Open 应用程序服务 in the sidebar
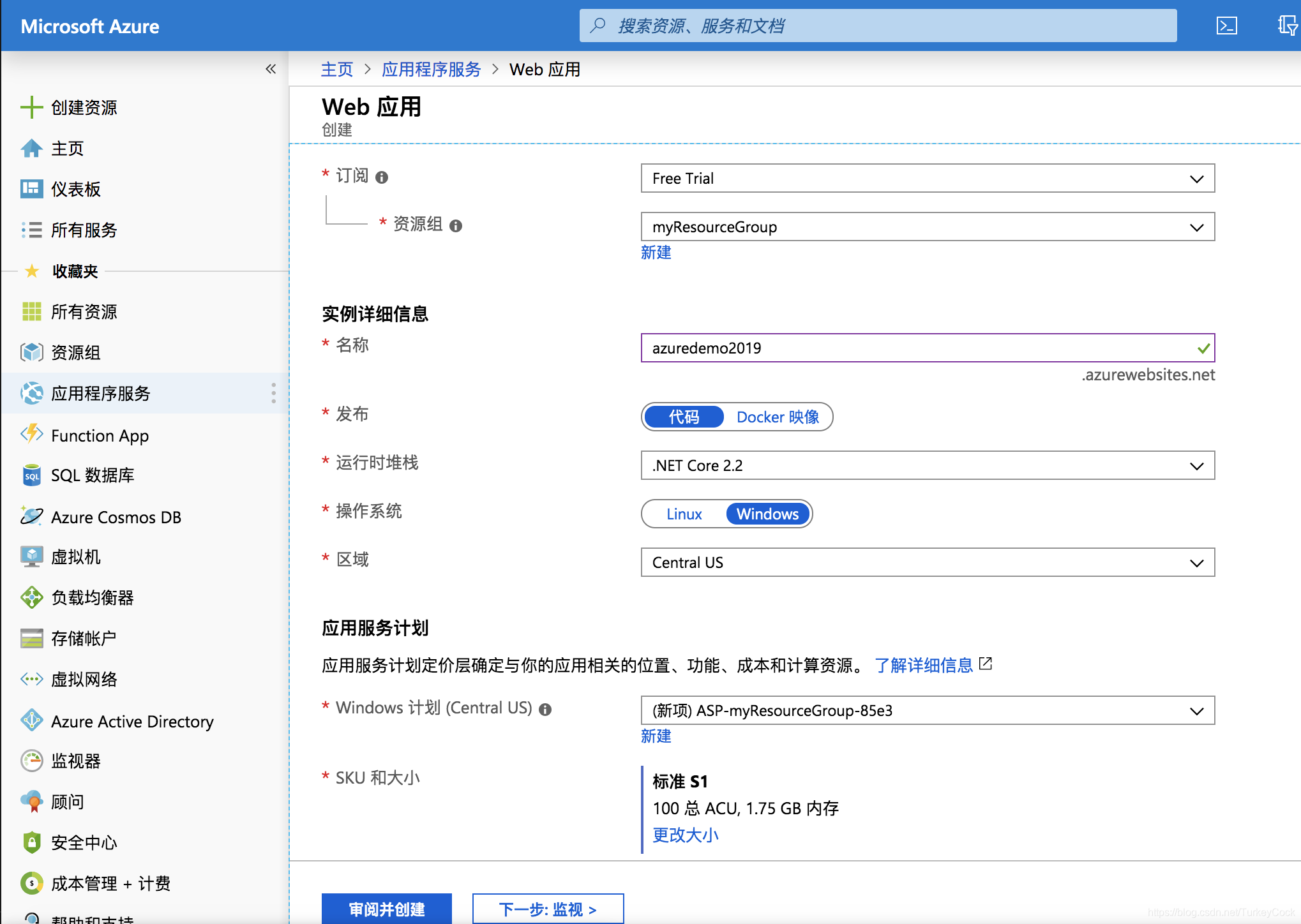This screenshot has height=924, width=1301. tap(101, 393)
